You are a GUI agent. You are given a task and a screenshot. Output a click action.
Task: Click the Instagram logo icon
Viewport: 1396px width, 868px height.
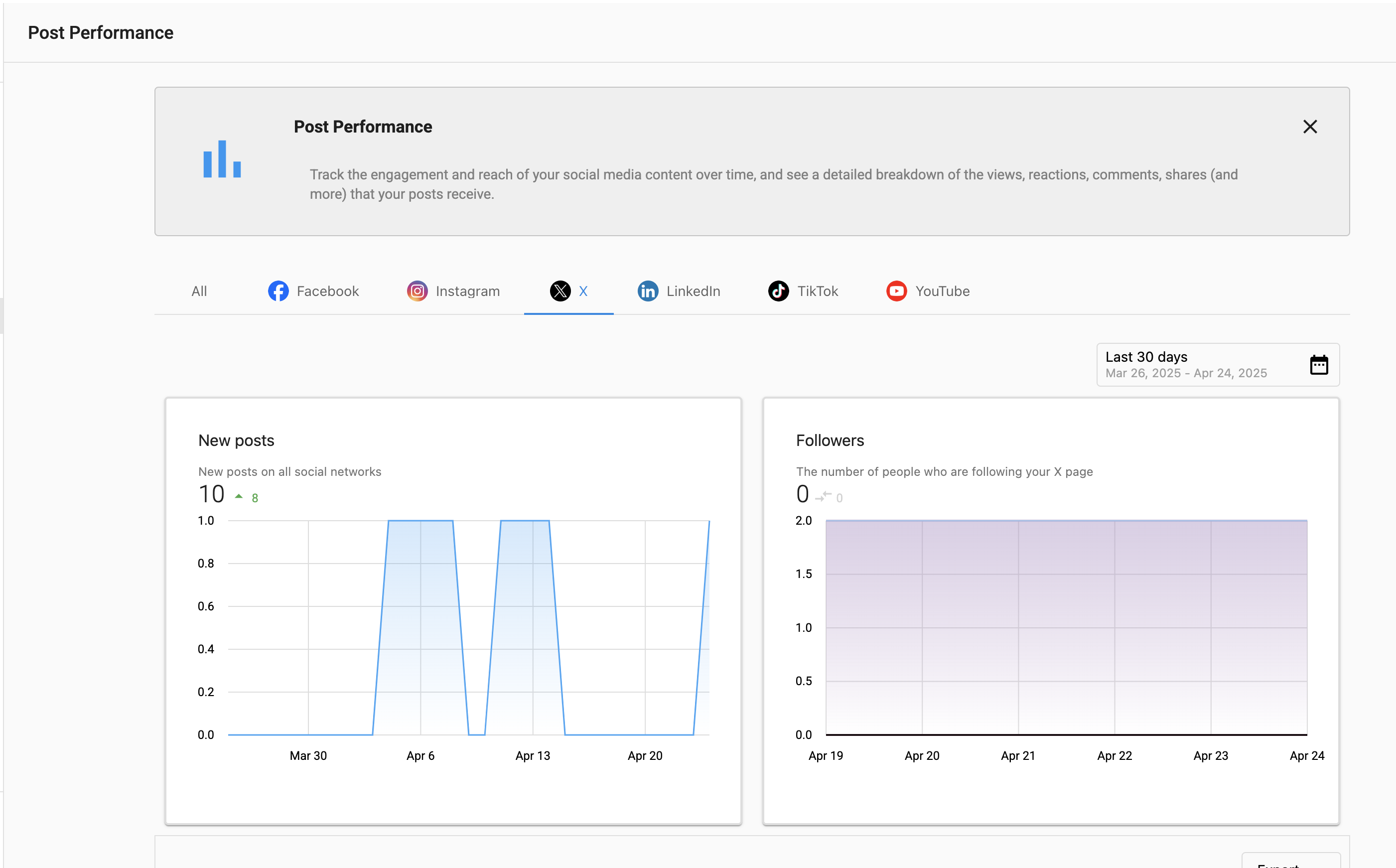tap(418, 291)
